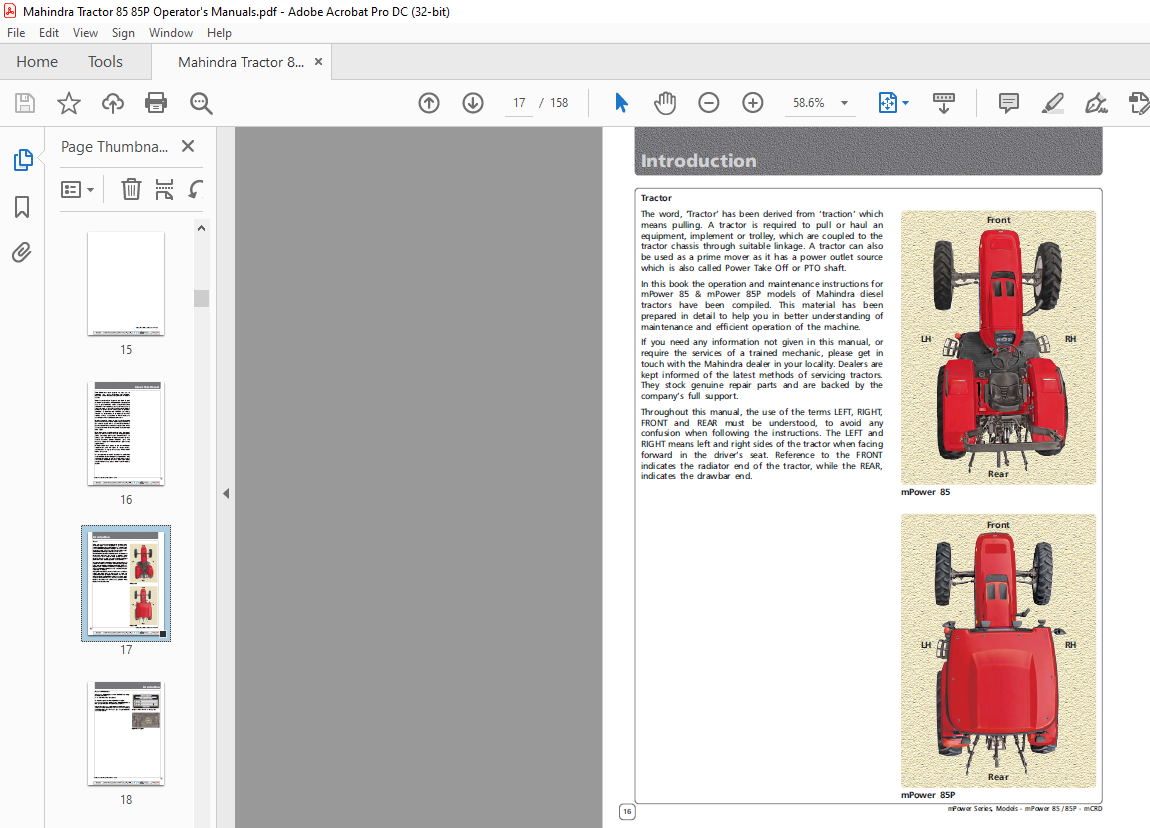Select the highlighter pen tool
The height and width of the screenshot is (828, 1150).
click(1052, 103)
